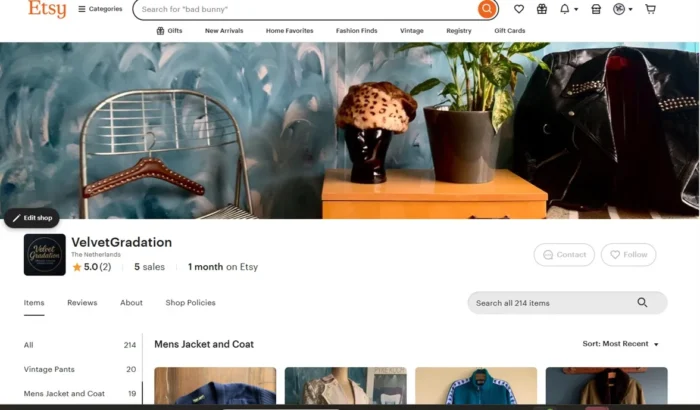Click the Etsy logo

point(47,9)
